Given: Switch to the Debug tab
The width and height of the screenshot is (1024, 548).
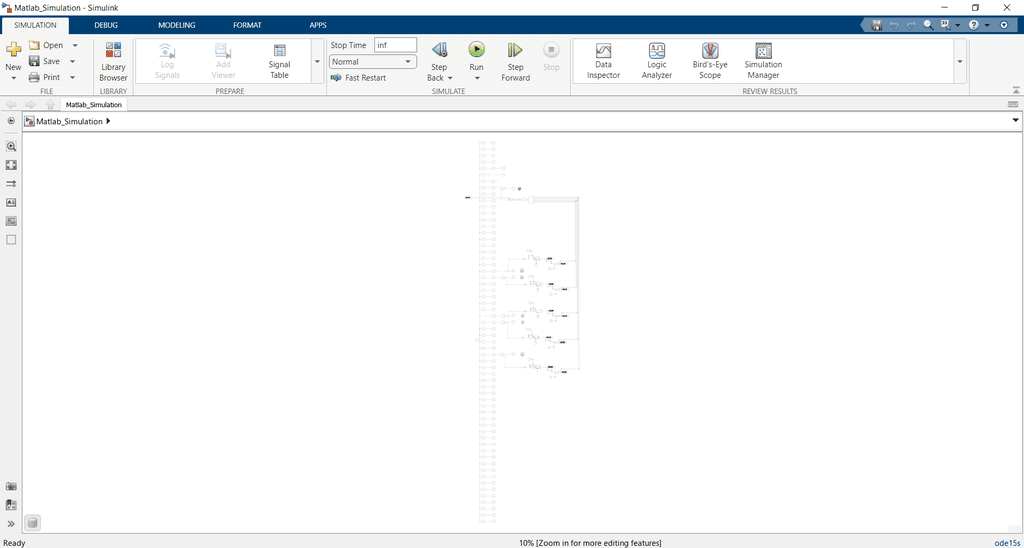Looking at the screenshot, I should [105, 24].
